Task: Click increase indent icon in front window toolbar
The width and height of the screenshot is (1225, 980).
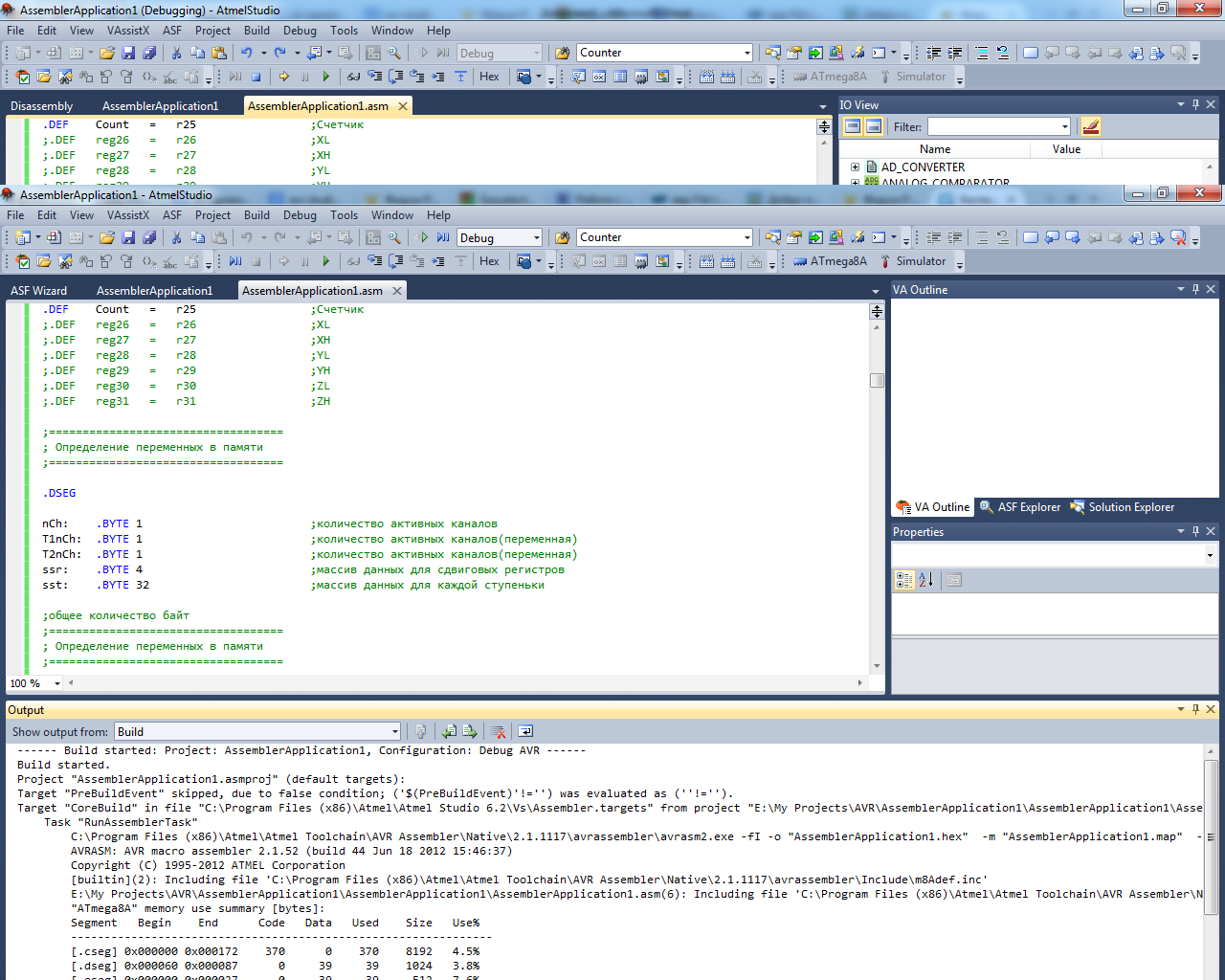Action: tap(955, 237)
